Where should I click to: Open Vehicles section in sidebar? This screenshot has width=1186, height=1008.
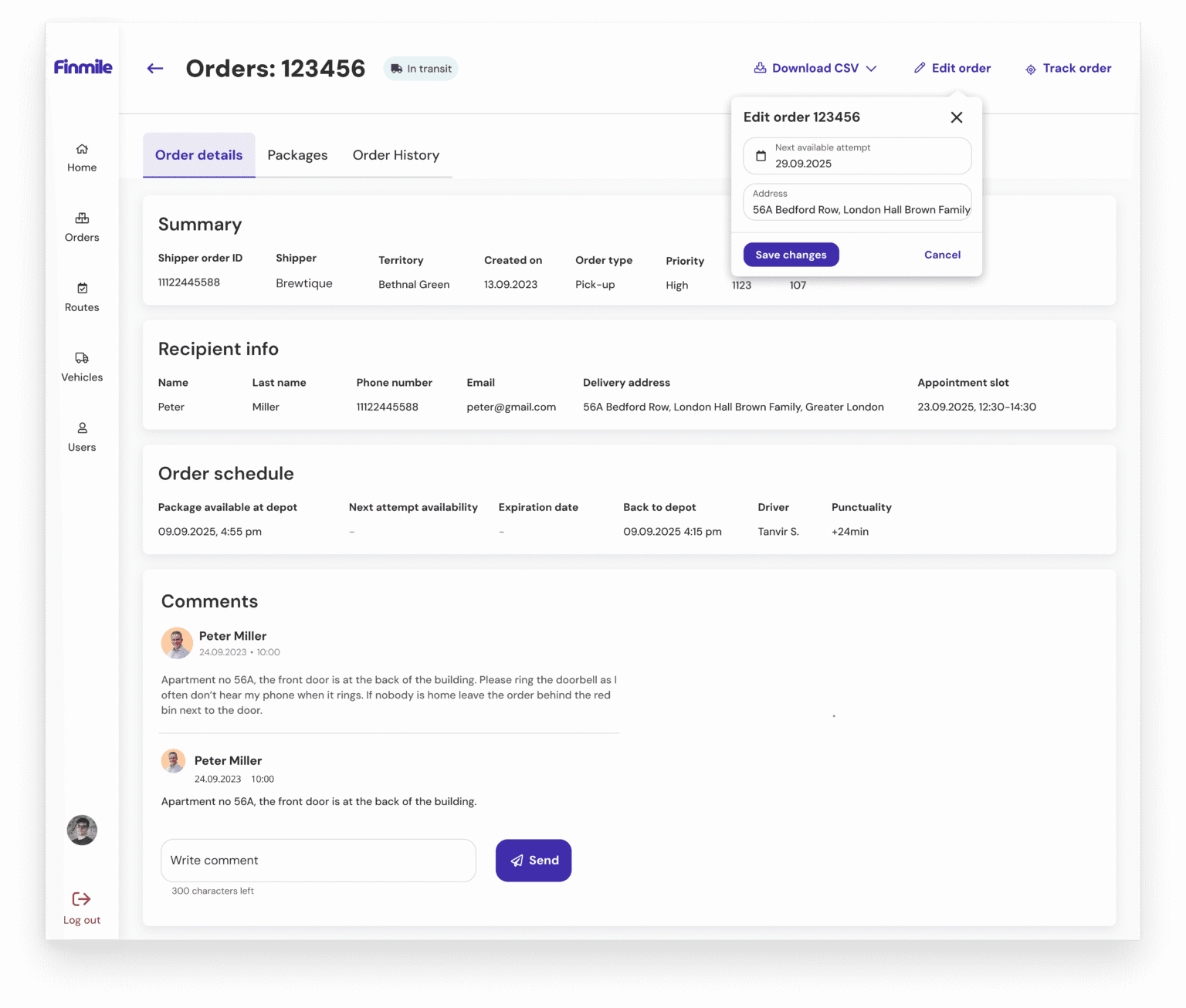coord(82,367)
